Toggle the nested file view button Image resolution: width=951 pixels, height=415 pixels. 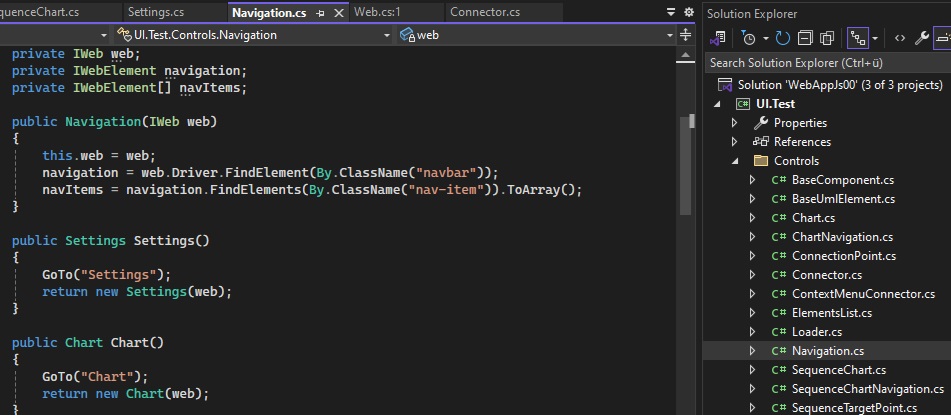click(x=857, y=39)
